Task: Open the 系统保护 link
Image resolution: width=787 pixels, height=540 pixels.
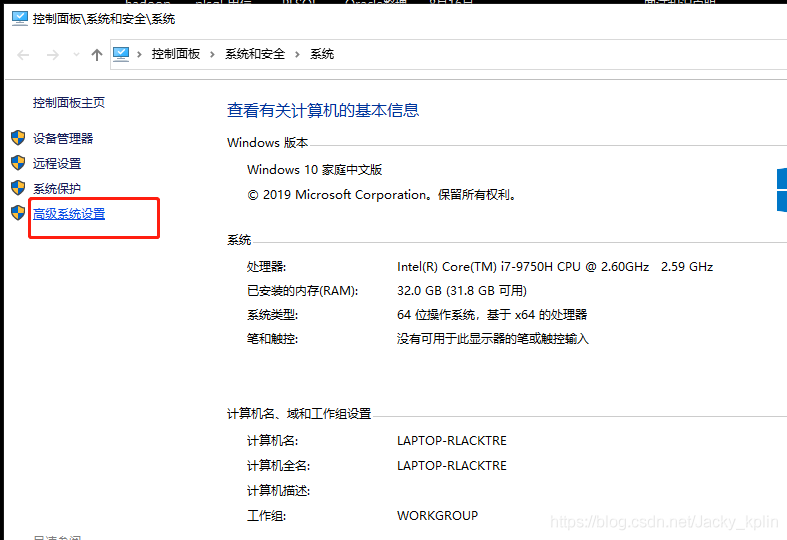Action: point(57,188)
